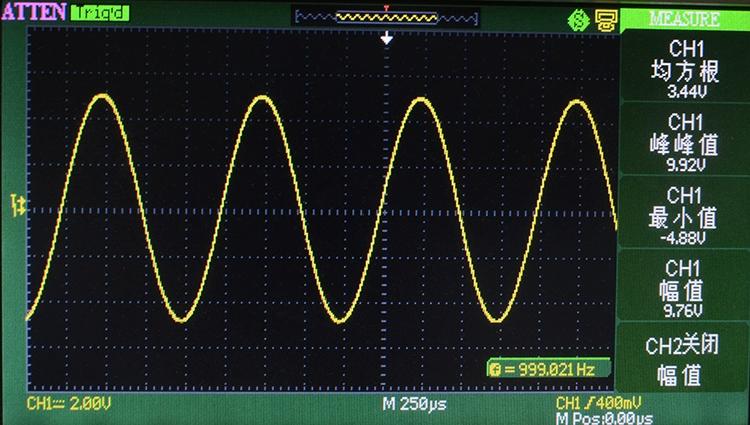
Task: Click the CH1 2.00V vertical scale readout
Action: (x=70, y=403)
